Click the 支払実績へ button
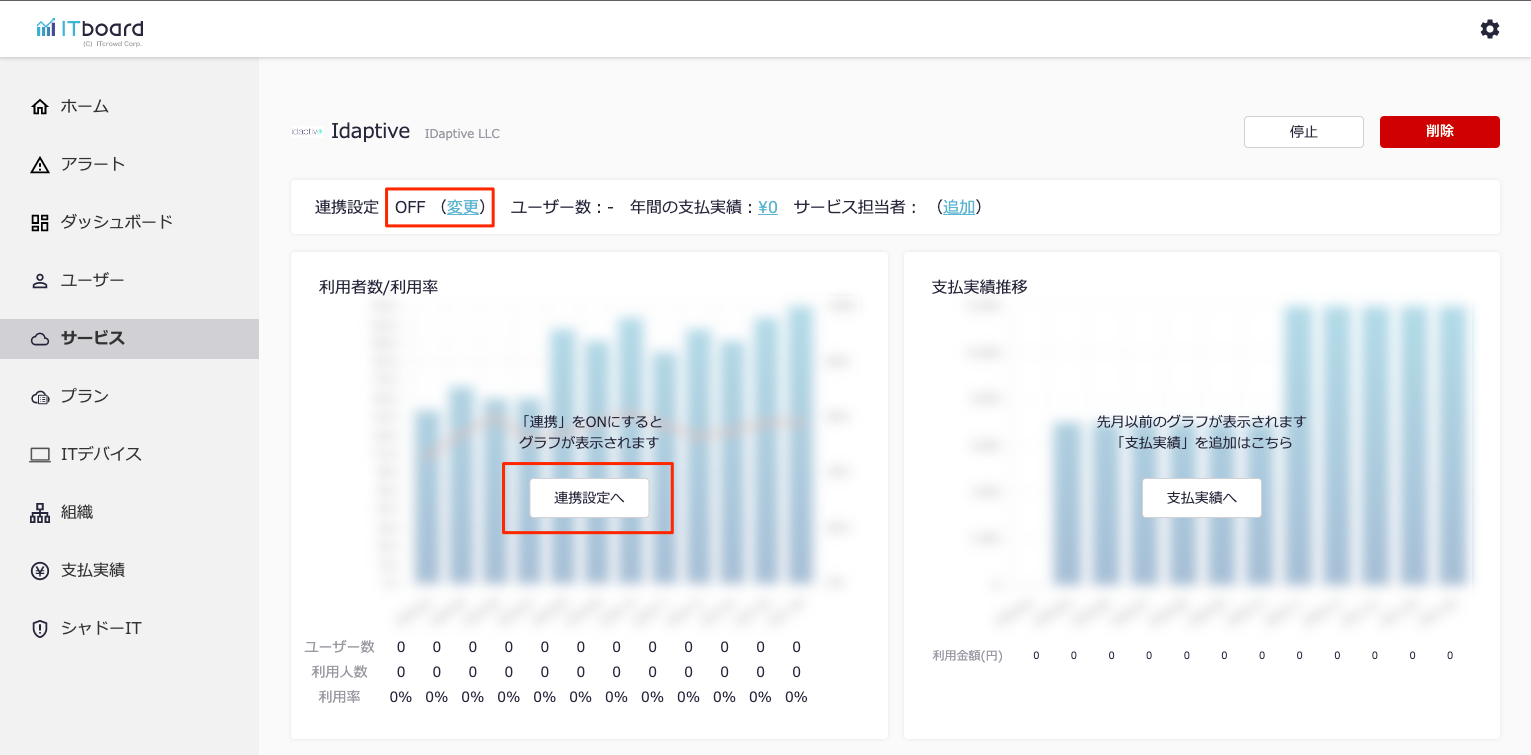Screen dimensions: 1531x755 tap(1201, 497)
